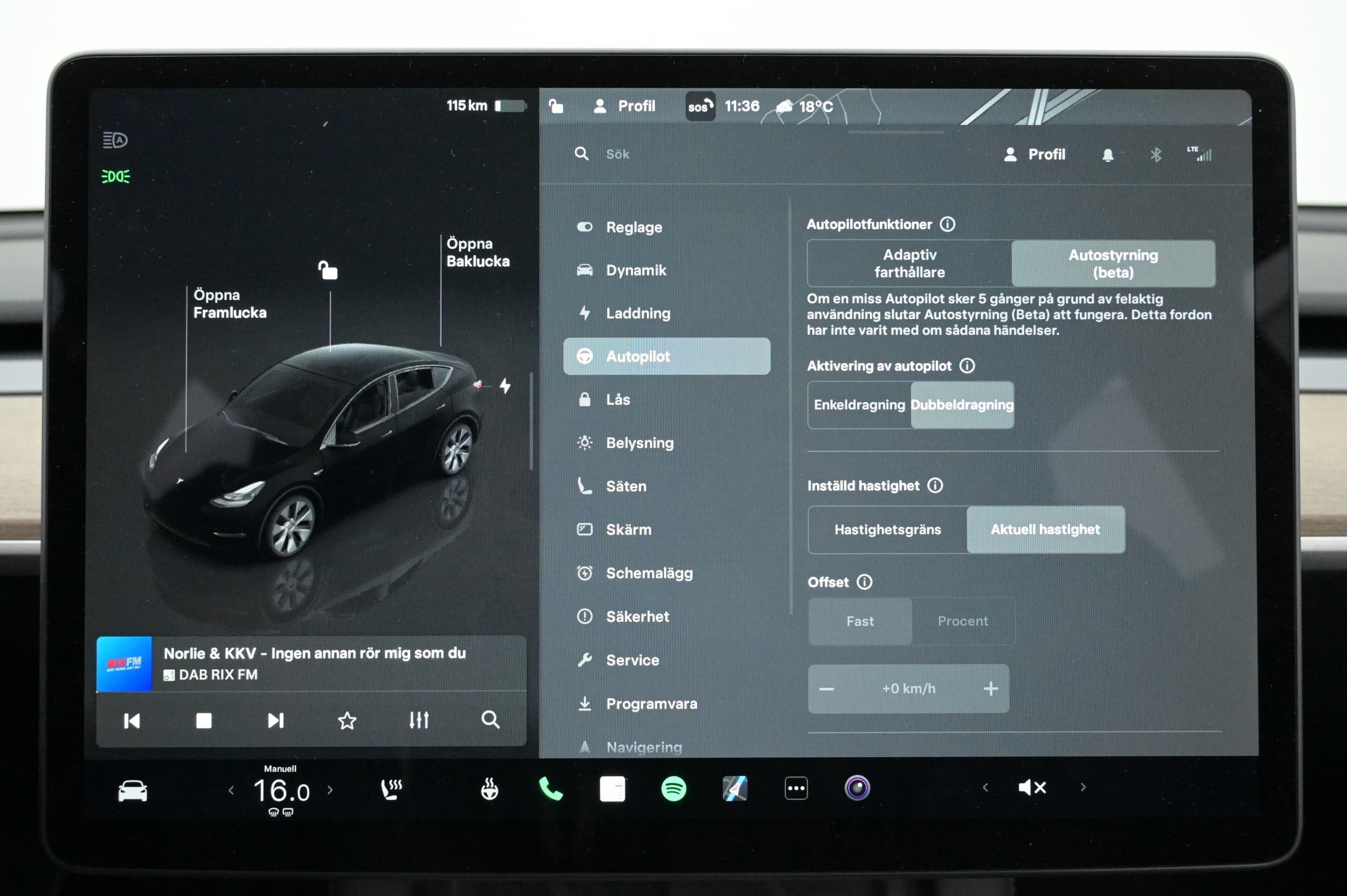This screenshot has width=1347, height=896.
Task: Open Dynamik settings menu
Action: [667, 270]
